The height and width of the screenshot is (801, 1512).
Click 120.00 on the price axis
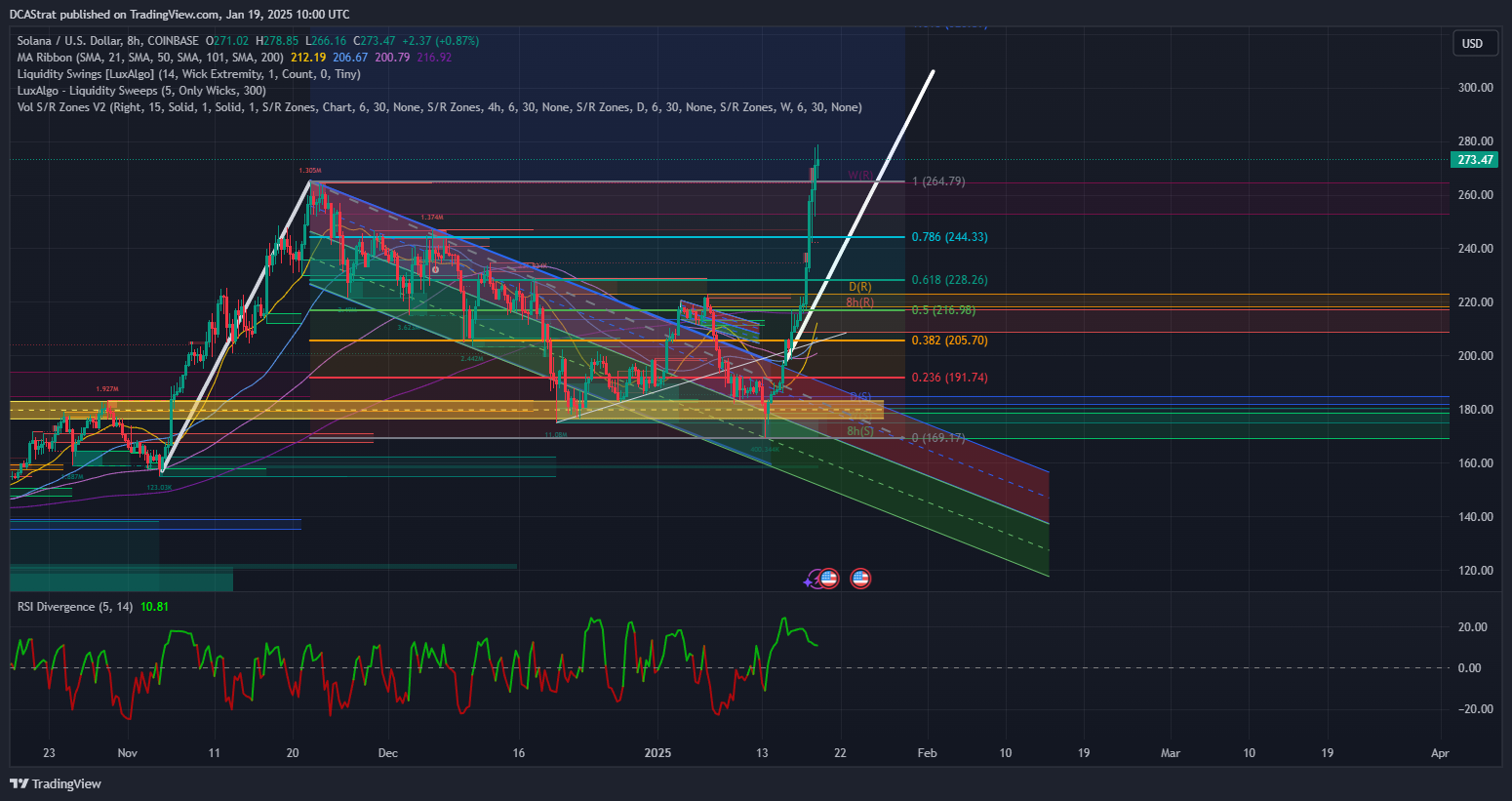(1475, 571)
